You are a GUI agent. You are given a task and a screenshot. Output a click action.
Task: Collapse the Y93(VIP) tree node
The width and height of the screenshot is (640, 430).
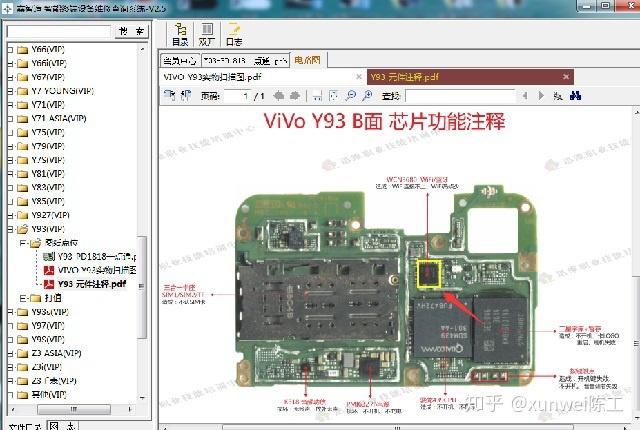pyautogui.click(x=10, y=229)
